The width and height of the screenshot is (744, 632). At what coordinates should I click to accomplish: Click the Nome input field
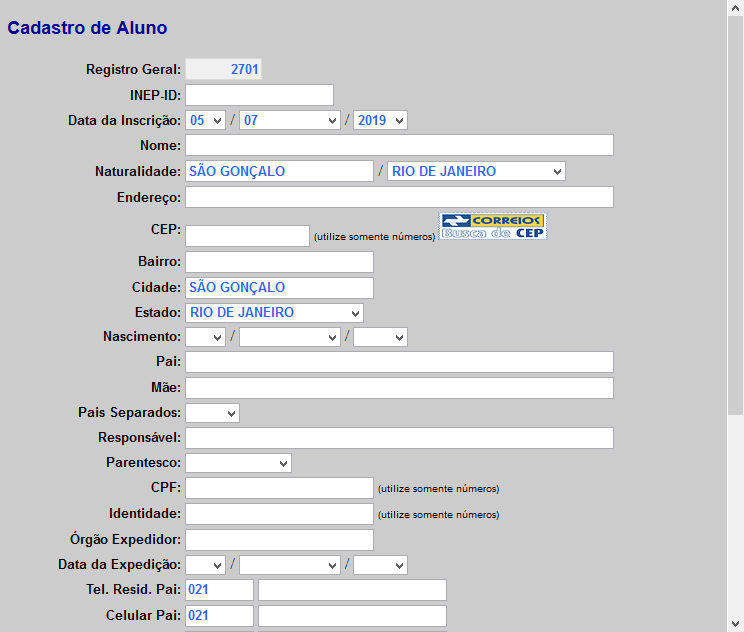(x=399, y=146)
